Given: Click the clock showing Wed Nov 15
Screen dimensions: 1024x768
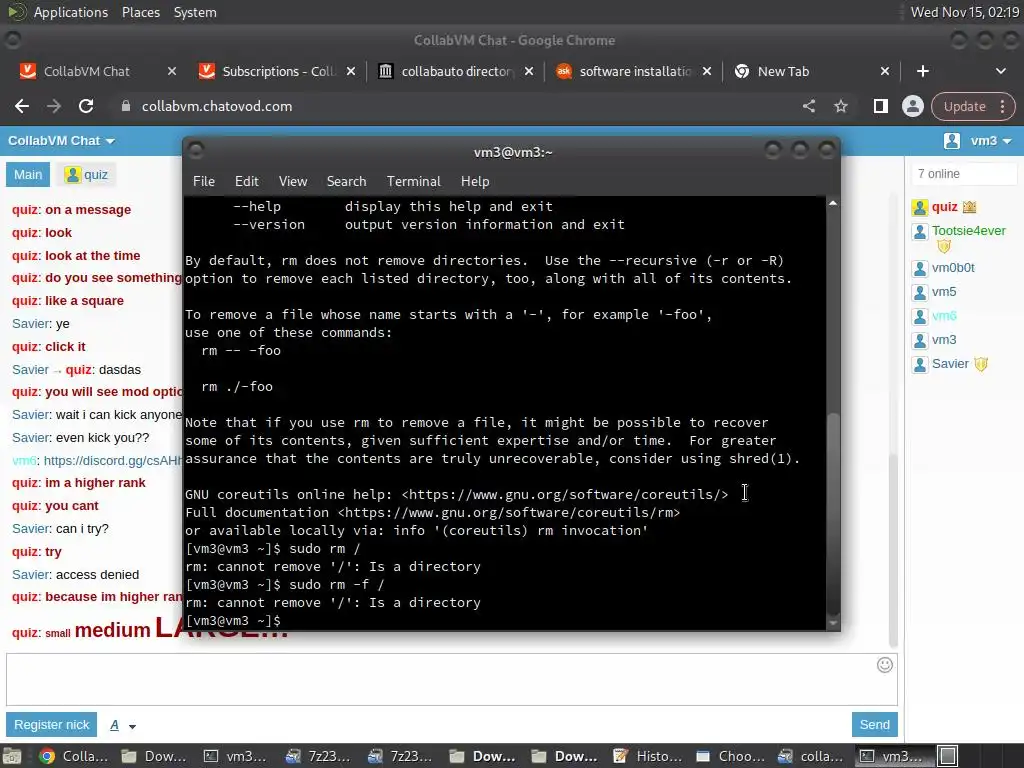Looking at the screenshot, I should (964, 12).
